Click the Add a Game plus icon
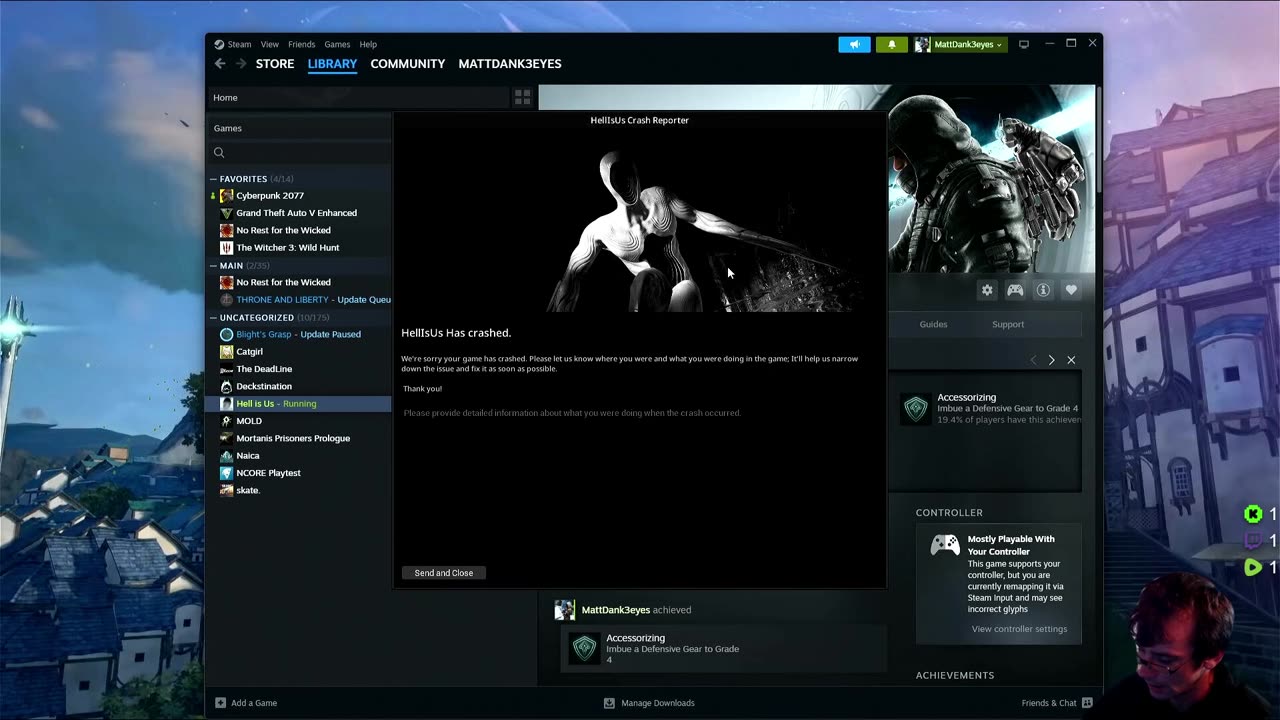Viewport: 1280px width, 720px height. point(220,703)
